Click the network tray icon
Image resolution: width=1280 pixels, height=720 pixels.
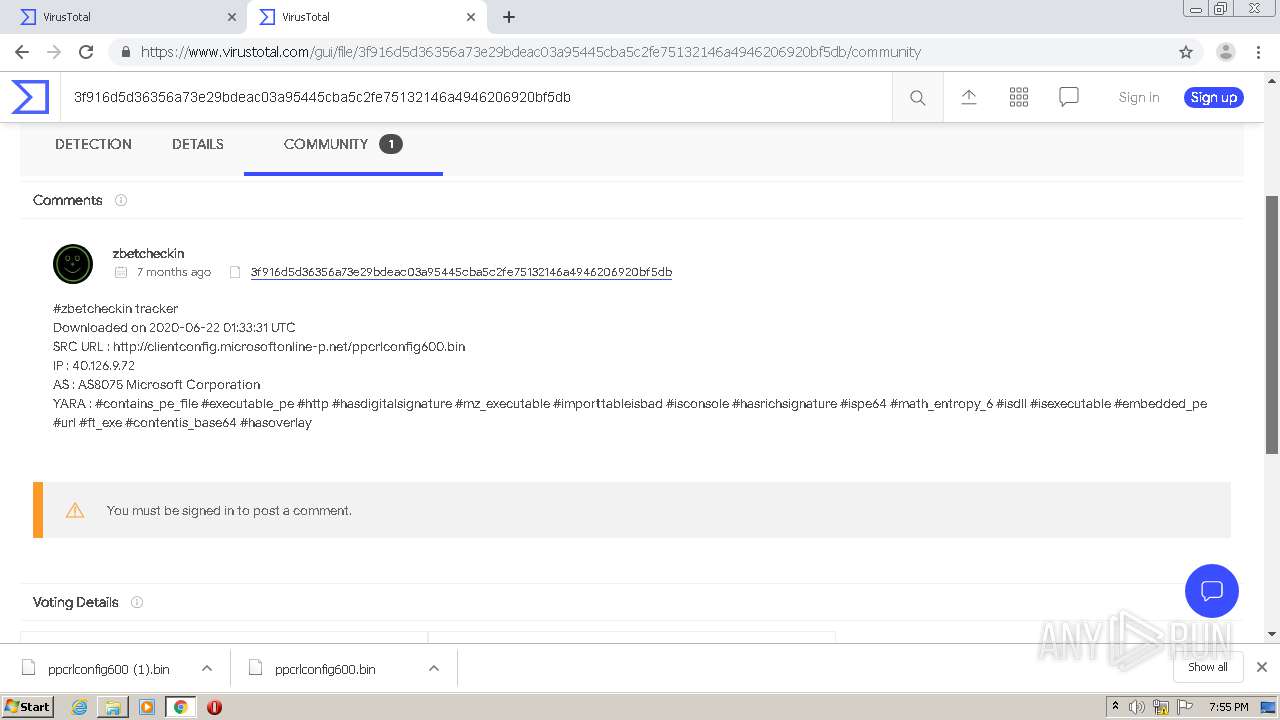tap(1161, 707)
